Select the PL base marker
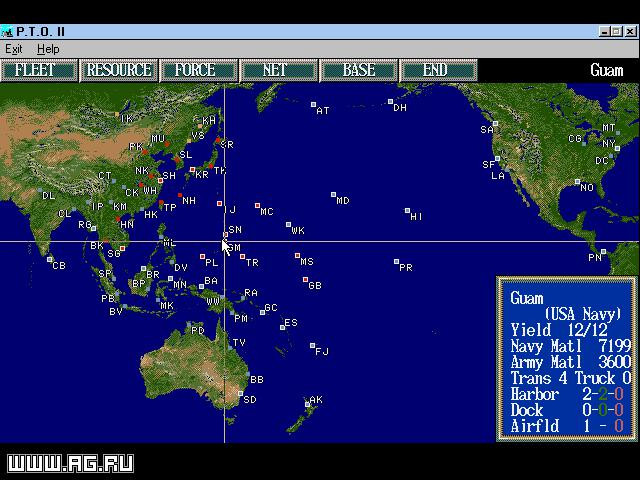This screenshot has height=480, width=640. (x=202, y=257)
